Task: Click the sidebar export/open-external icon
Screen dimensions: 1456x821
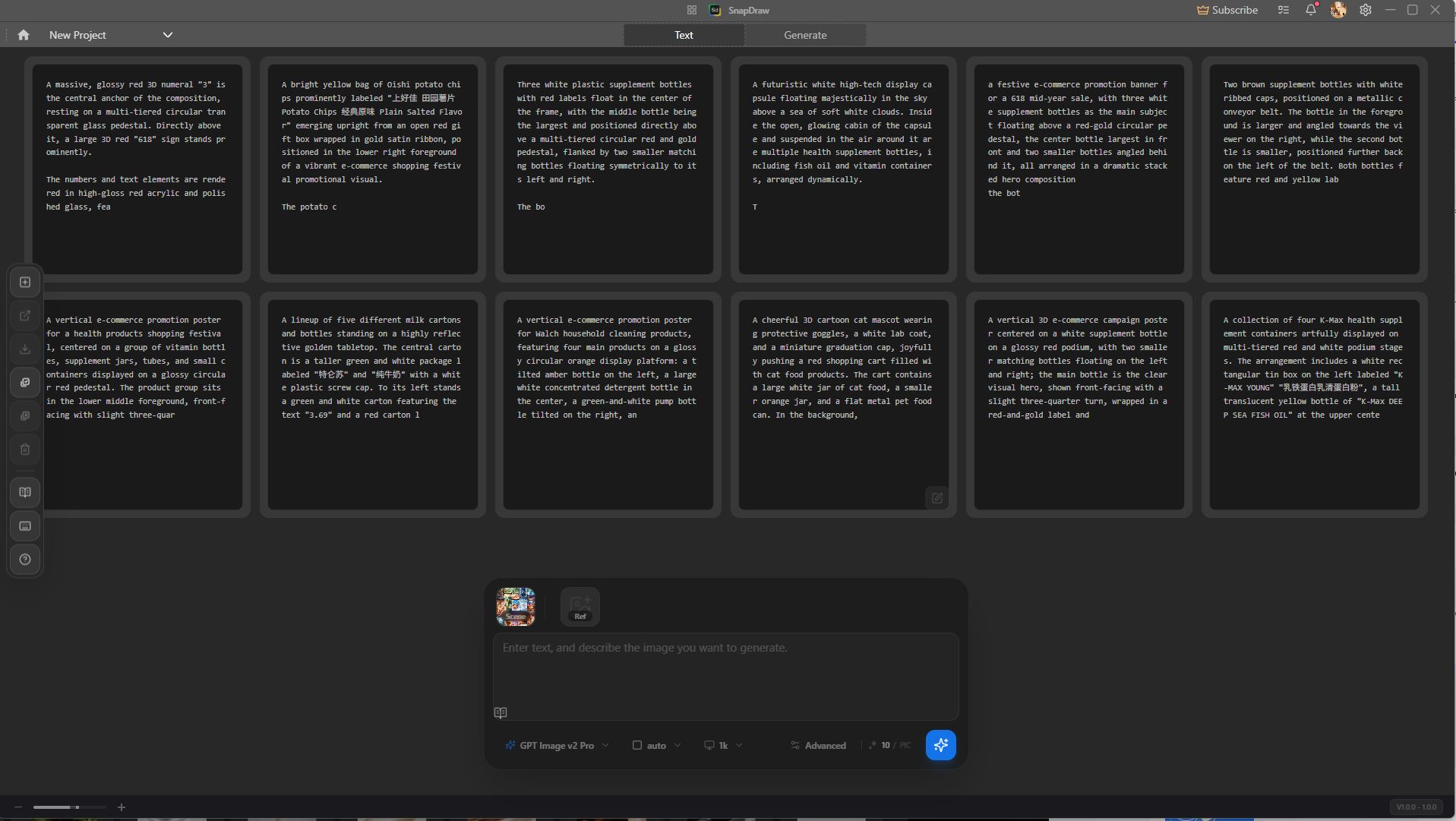Action: 25,316
